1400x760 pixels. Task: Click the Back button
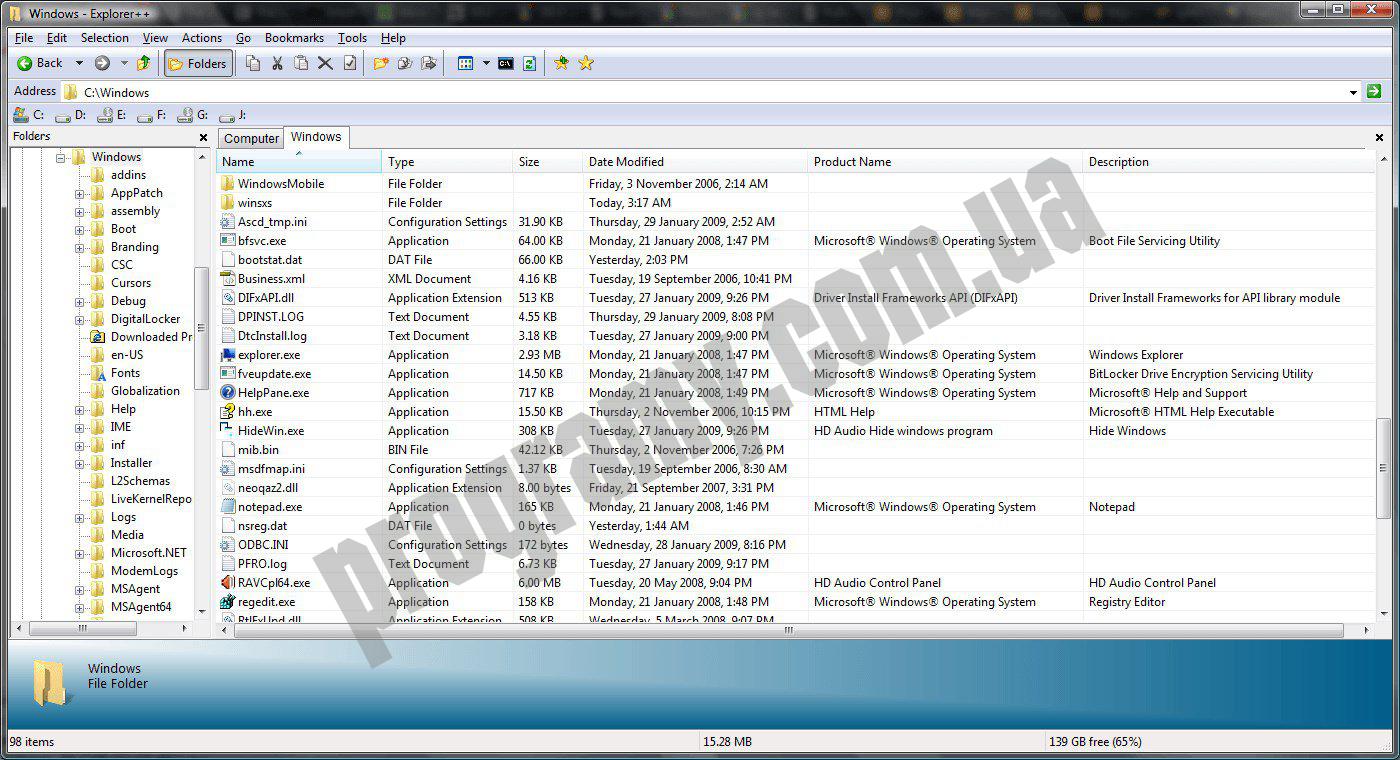41,63
